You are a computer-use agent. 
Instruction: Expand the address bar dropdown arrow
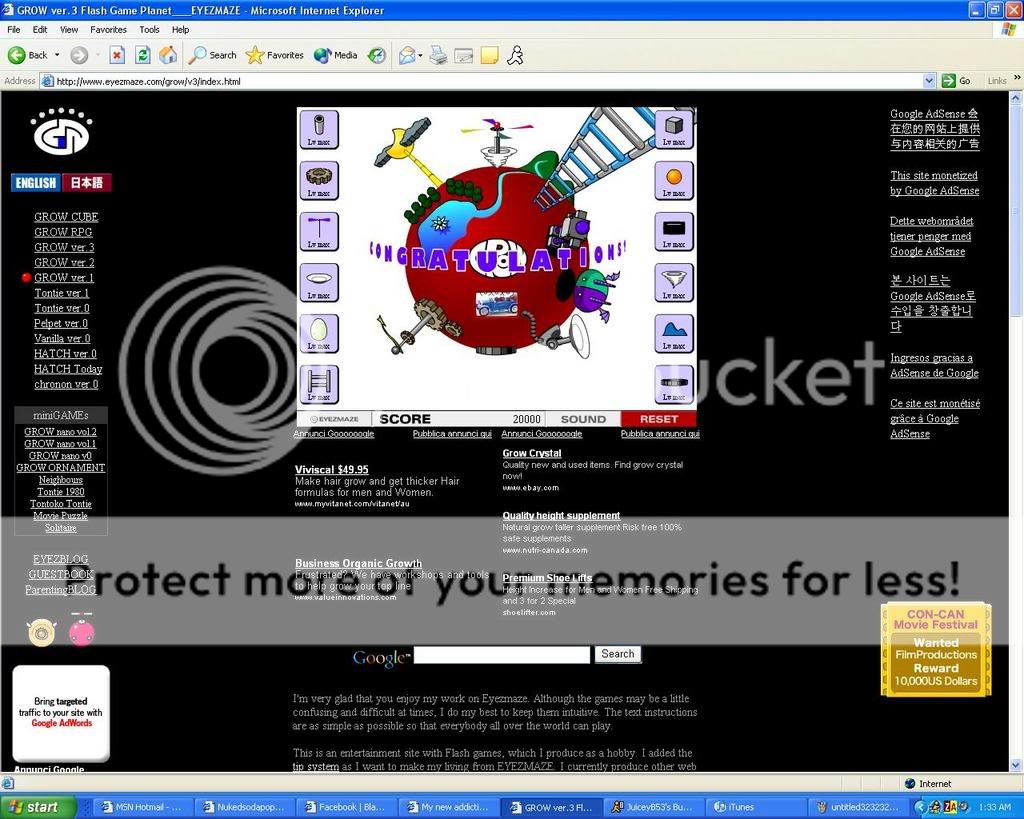[929, 81]
